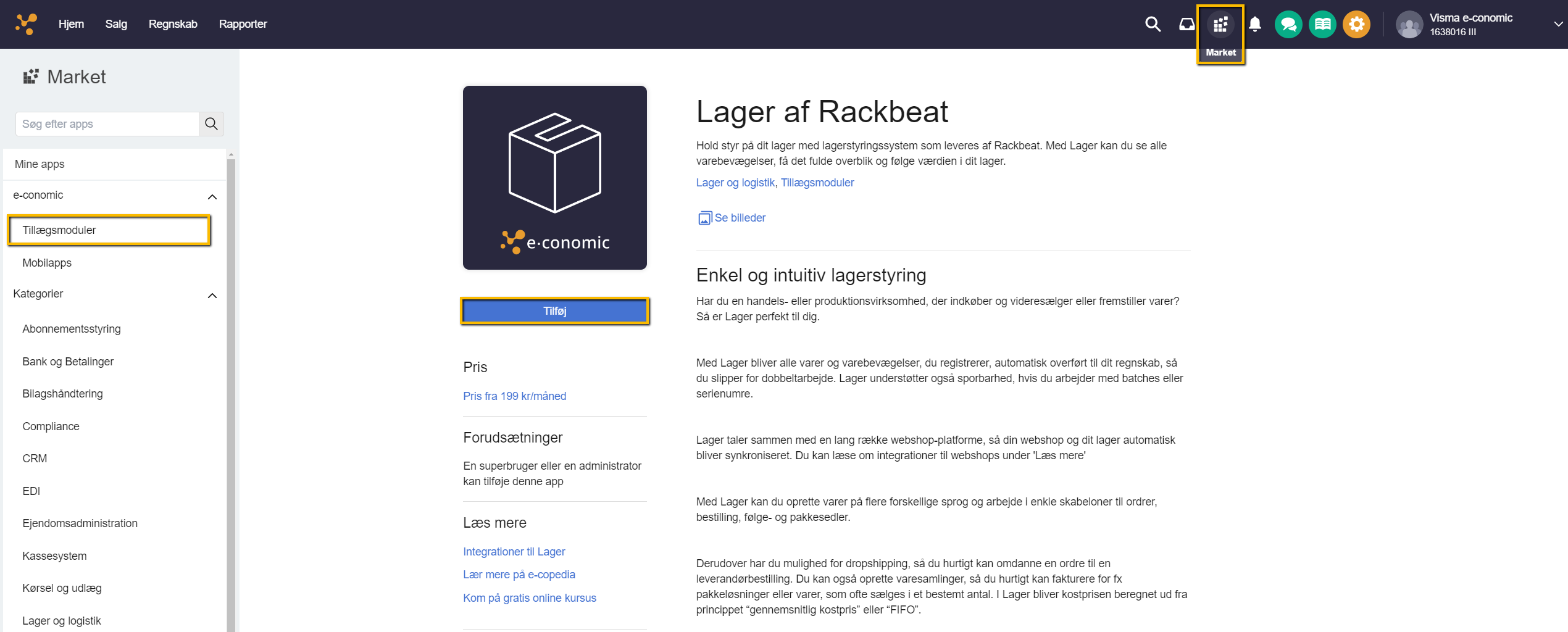This screenshot has width=1568, height=632.
Task: Open Integrationer til Lager link
Action: 514,552
